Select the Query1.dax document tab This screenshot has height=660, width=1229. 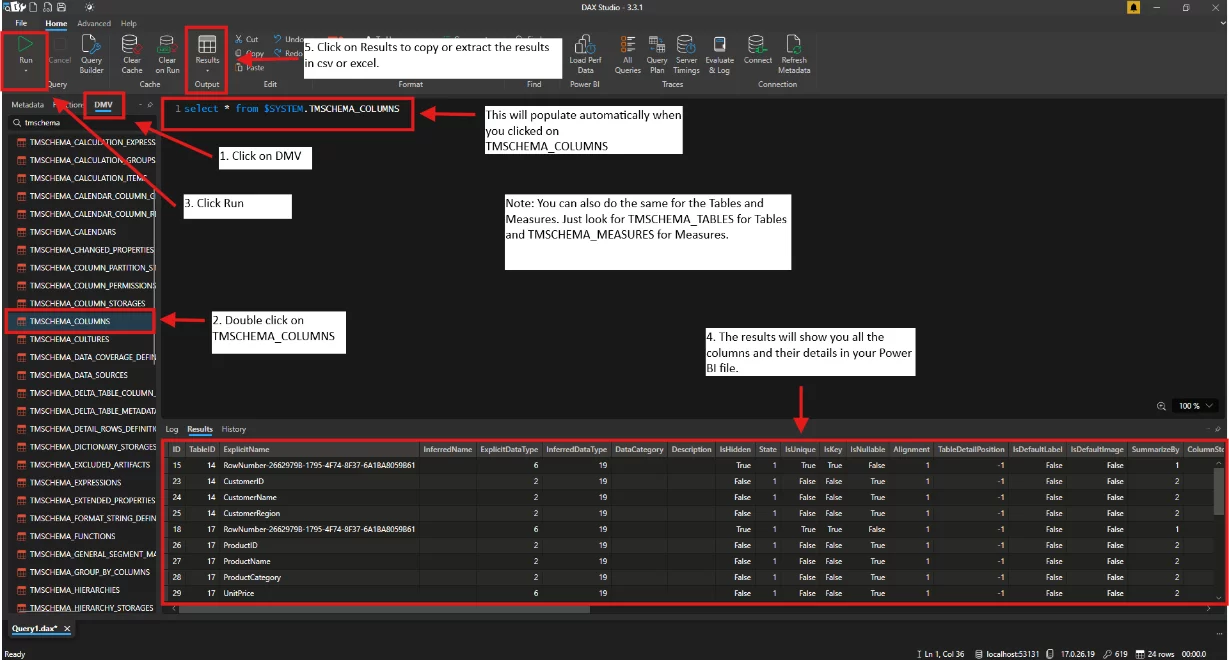pos(35,630)
